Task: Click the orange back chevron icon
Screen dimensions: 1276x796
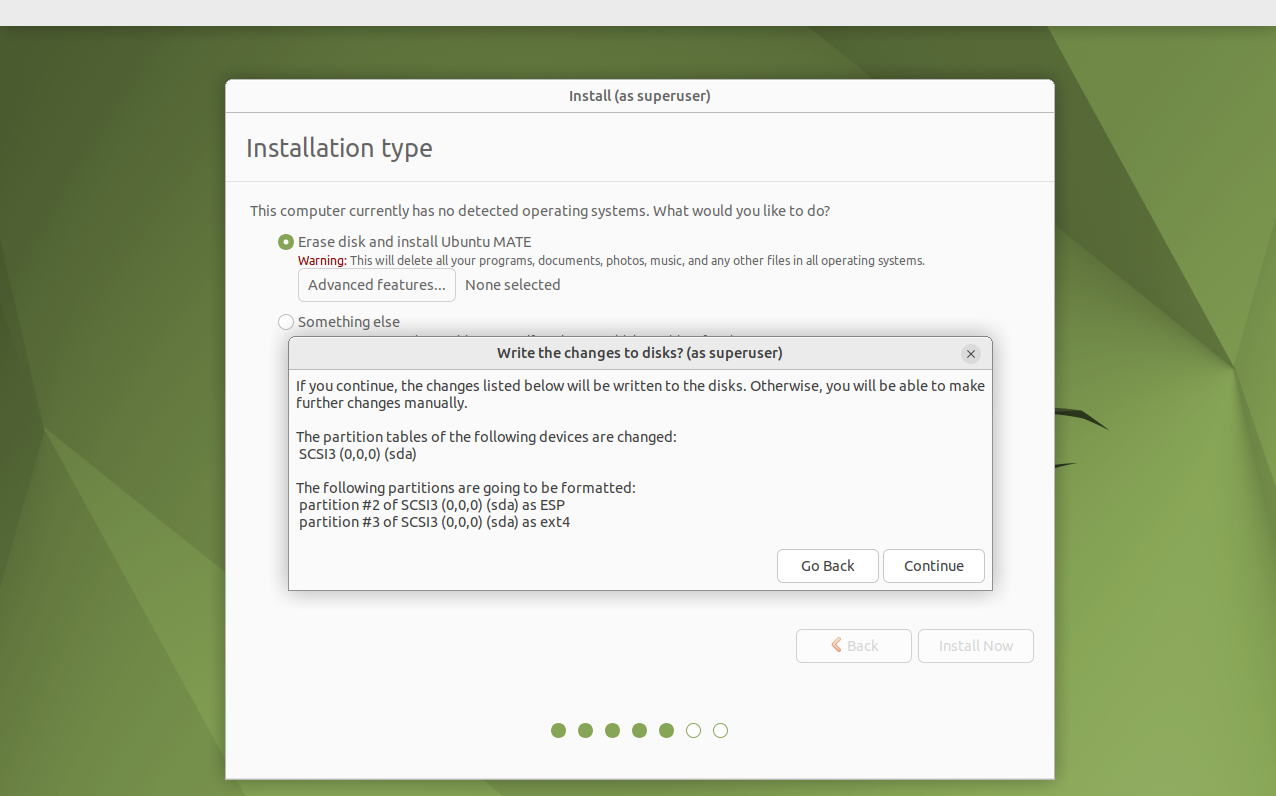Action: click(x=835, y=645)
